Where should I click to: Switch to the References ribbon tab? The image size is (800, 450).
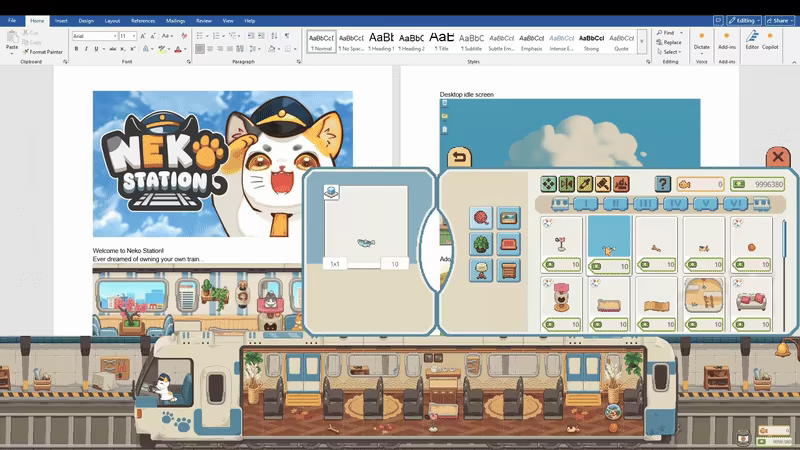(143, 21)
